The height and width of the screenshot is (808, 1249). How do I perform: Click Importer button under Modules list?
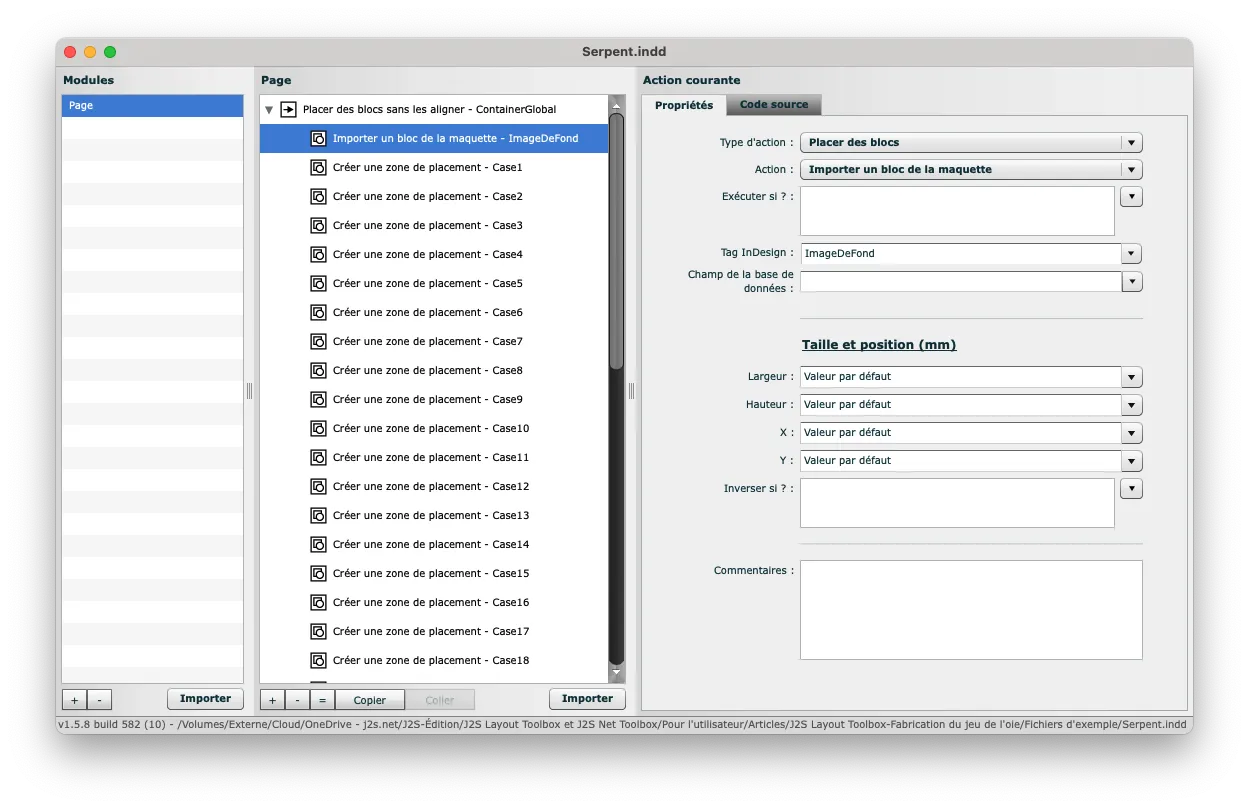click(205, 699)
